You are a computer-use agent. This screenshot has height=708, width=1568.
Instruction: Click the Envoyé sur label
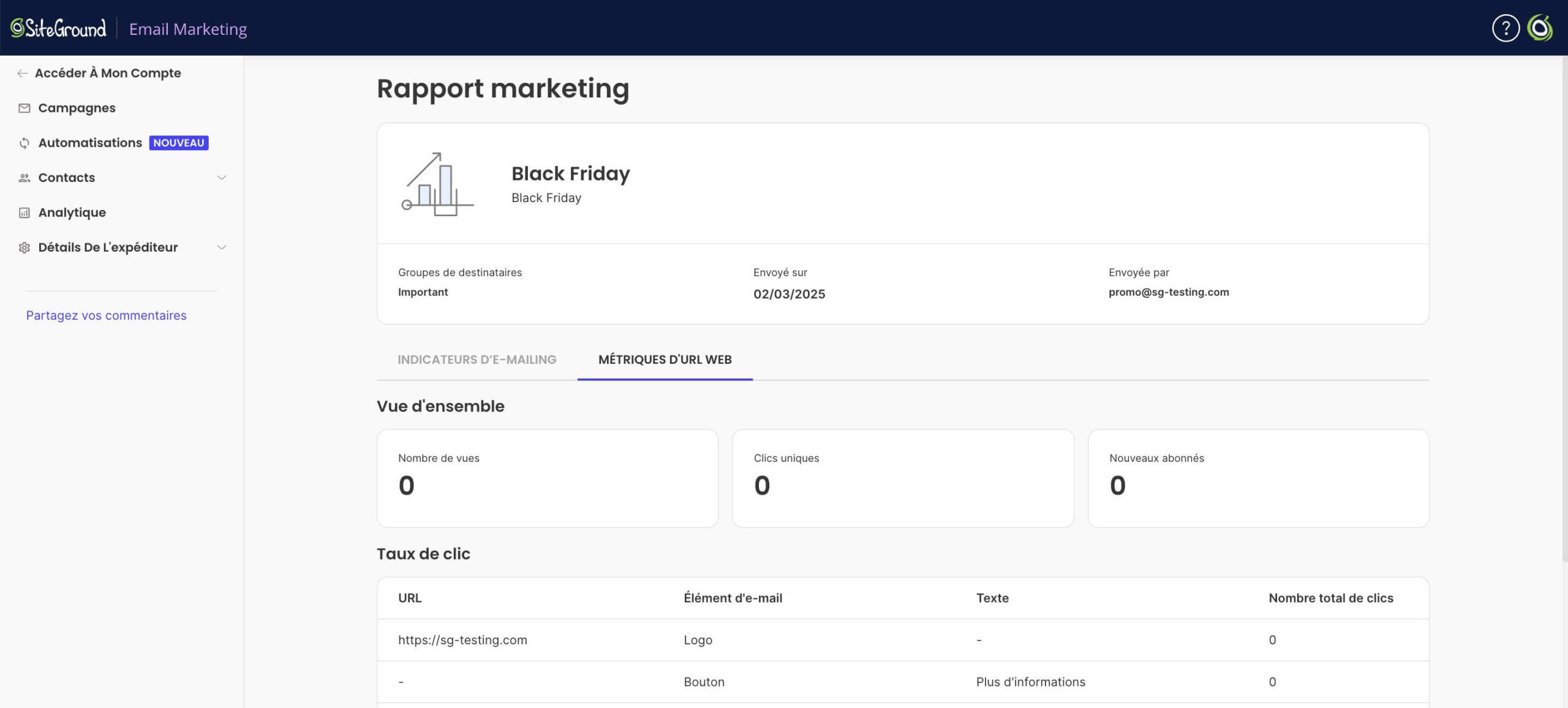pos(780,273)
